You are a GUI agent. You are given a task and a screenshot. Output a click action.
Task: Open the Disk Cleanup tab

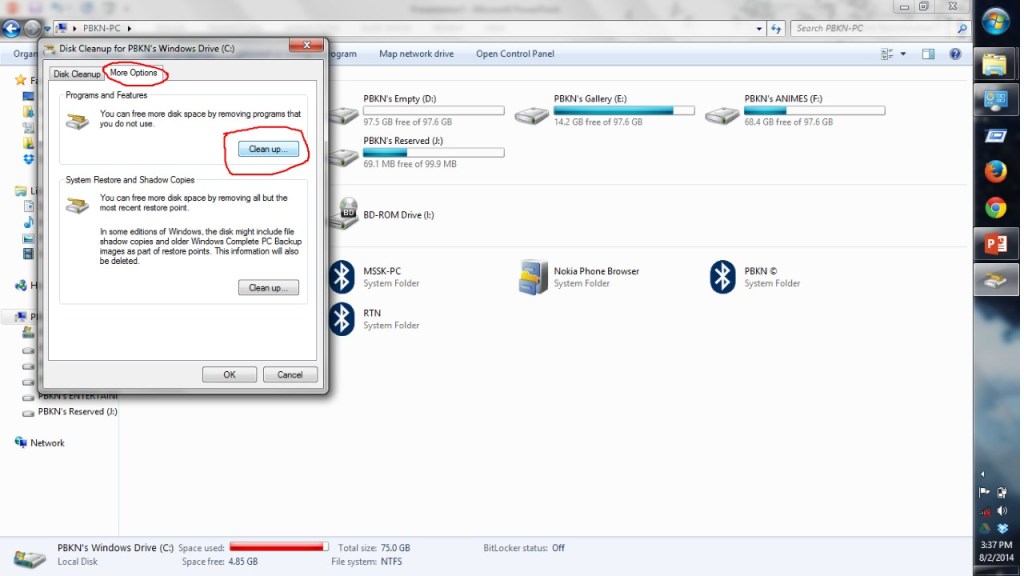point(76,74)
